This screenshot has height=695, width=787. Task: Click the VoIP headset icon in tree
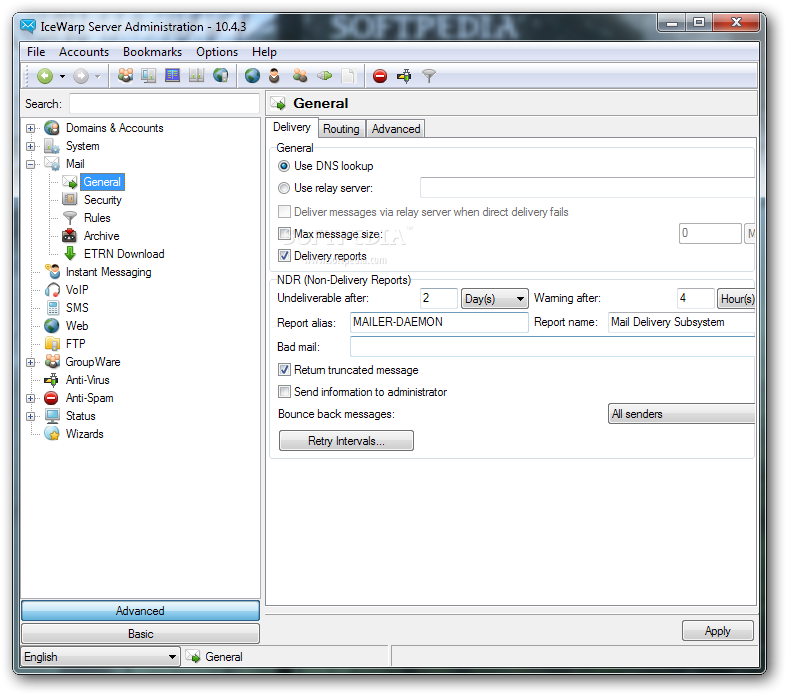52,290
